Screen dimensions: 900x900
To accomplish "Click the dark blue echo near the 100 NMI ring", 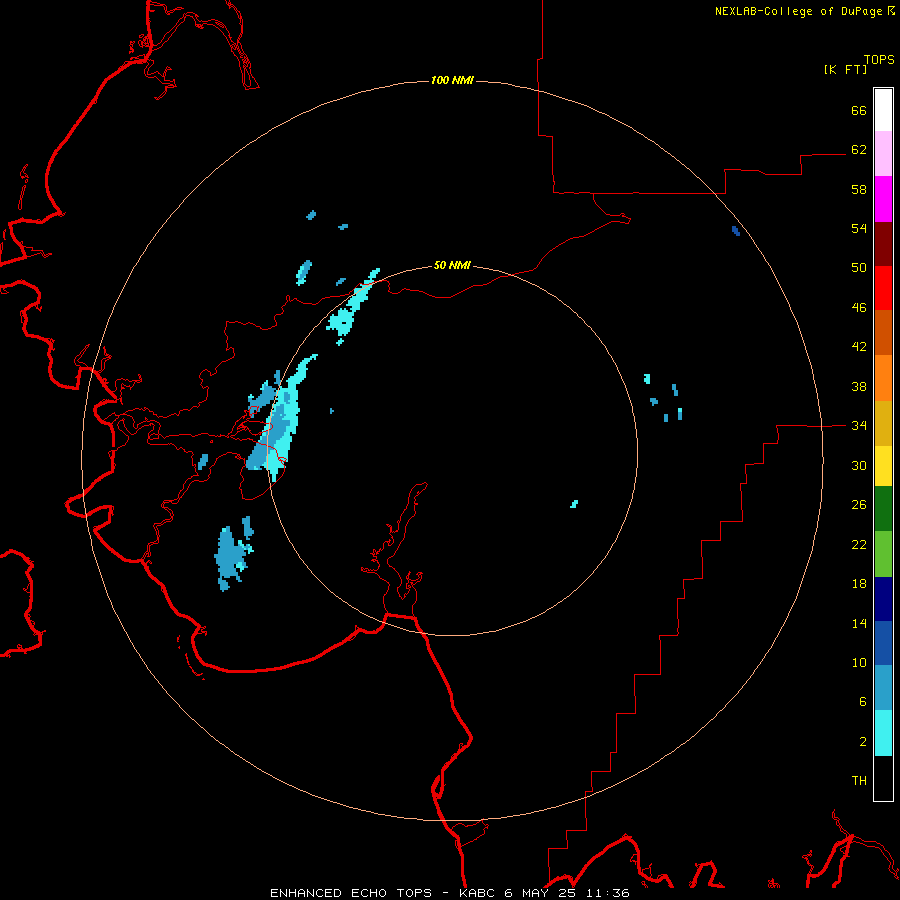I will pos(736,231).
